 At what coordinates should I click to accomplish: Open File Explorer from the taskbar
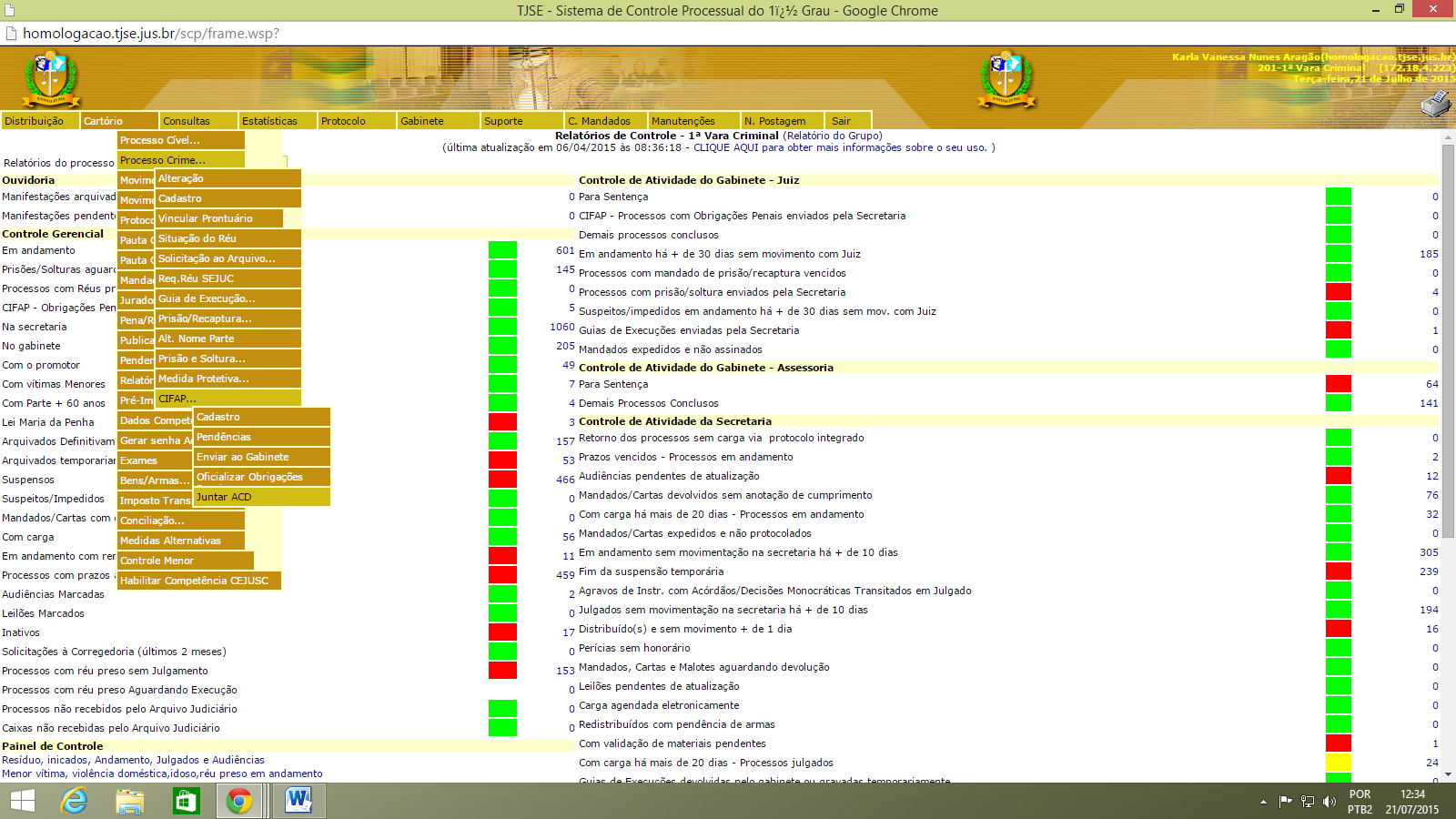point(130,801)
